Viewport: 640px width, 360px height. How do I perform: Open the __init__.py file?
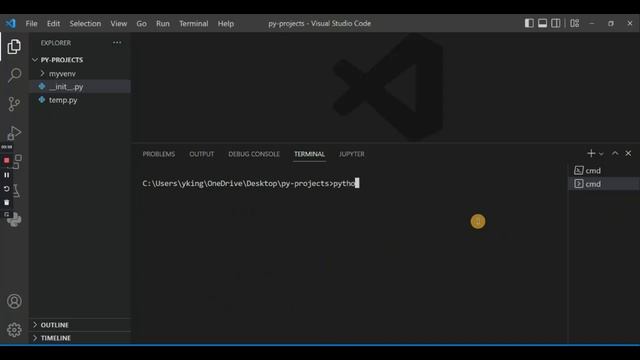click(80, 87)
